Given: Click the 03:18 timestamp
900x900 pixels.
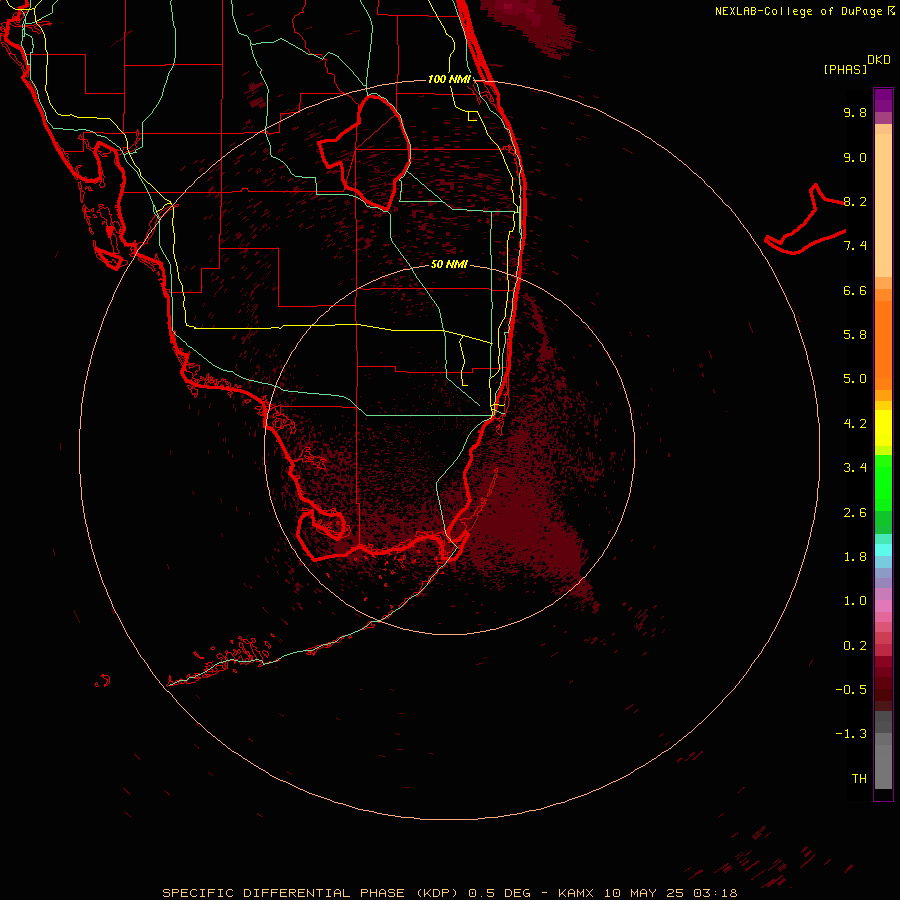Looking at the screenshot, I should [715, 893].
